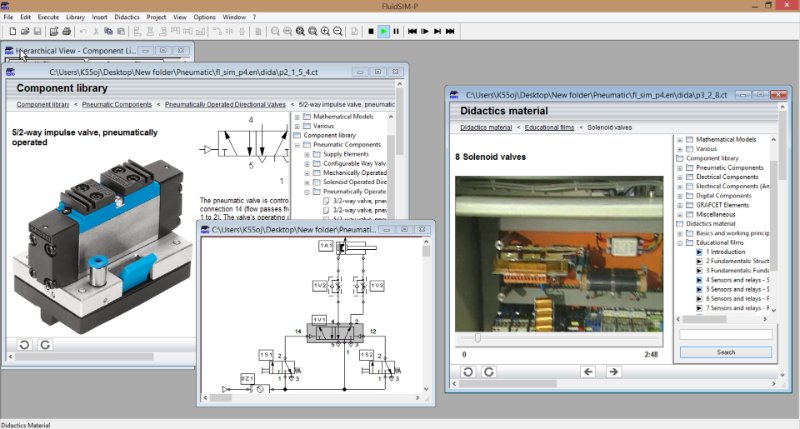Stop the simulation using the Stop icon
Screen dimensions: 800x429
point(370,32)
